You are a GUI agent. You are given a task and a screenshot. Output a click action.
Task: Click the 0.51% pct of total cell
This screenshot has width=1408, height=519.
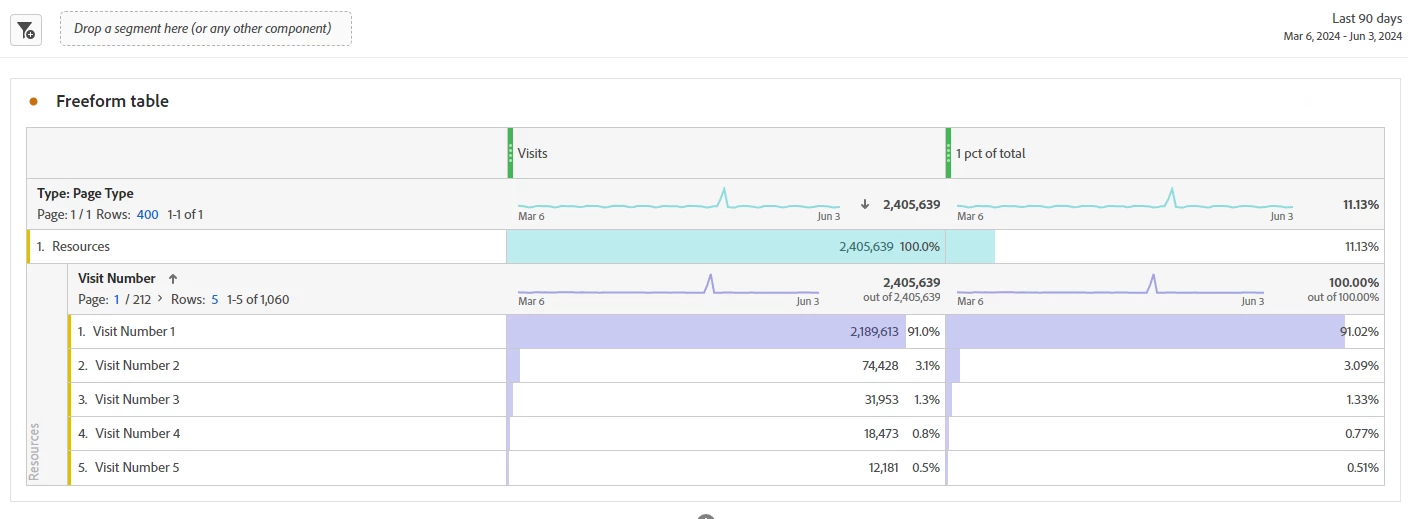pyautogui.click(x=1165, y=467)
